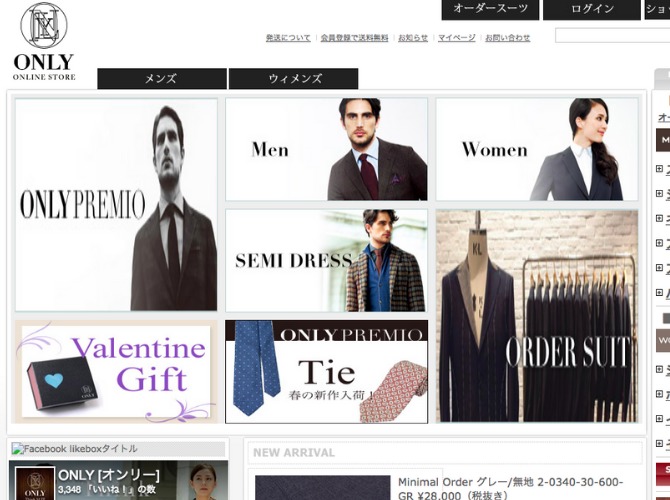Open the お知らせ link

click(x=413, y=38)
